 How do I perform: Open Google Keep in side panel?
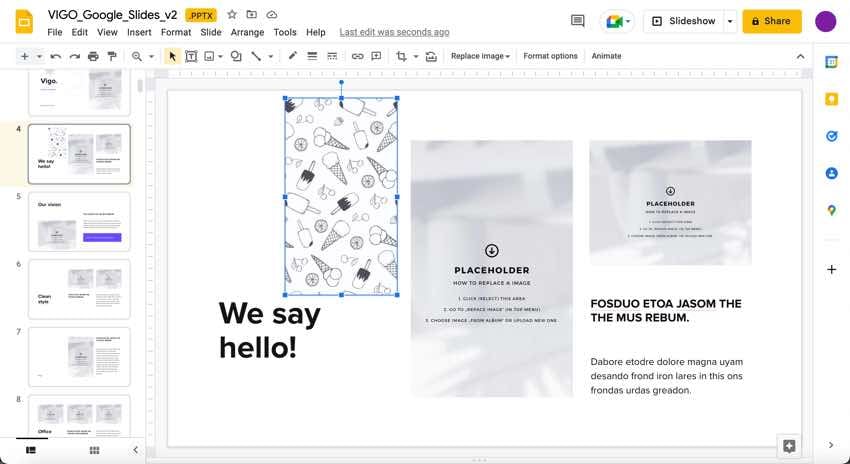tap(831, 99)
